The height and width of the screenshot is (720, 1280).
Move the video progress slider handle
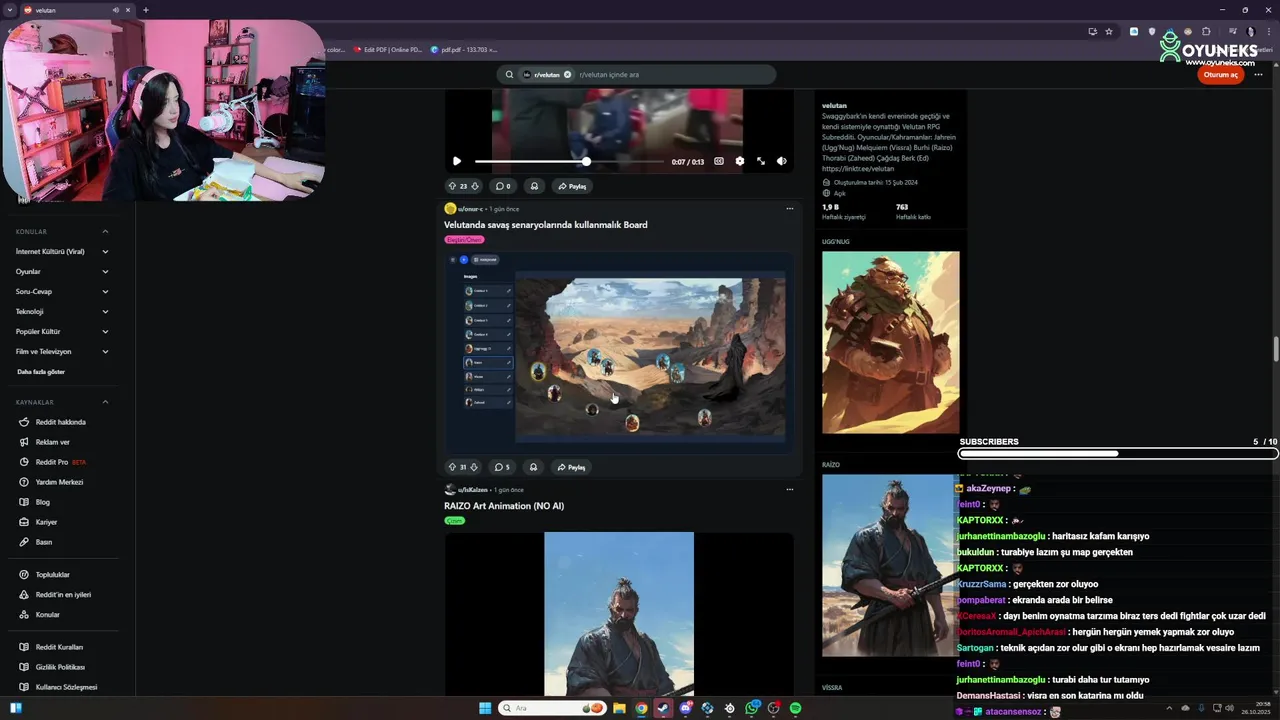click(x=586, y=161)
